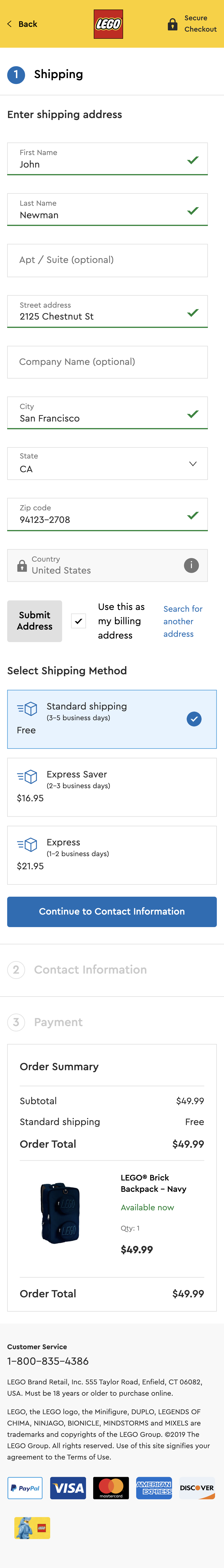
Task: Click the American Express icon
Action: click(154, 1488)
